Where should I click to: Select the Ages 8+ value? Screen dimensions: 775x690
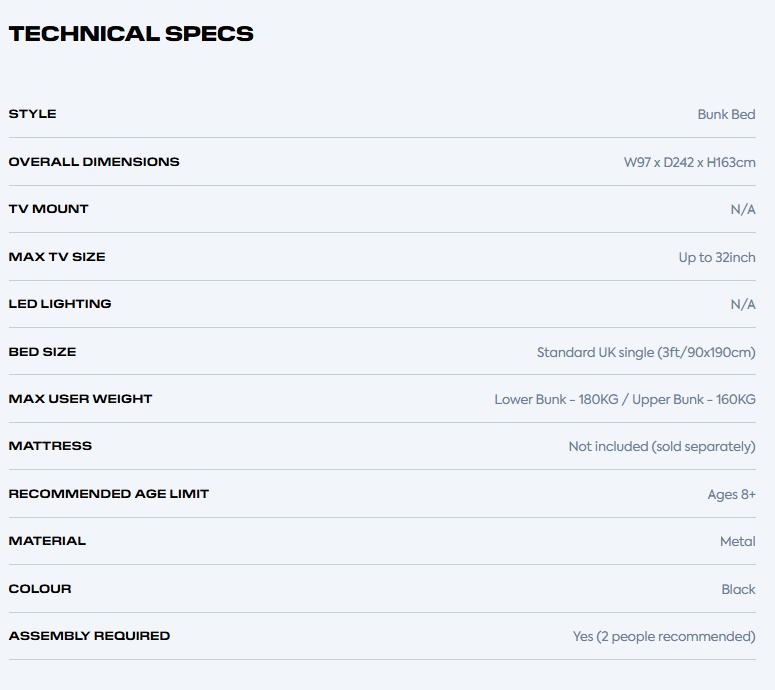coord(731,494)
